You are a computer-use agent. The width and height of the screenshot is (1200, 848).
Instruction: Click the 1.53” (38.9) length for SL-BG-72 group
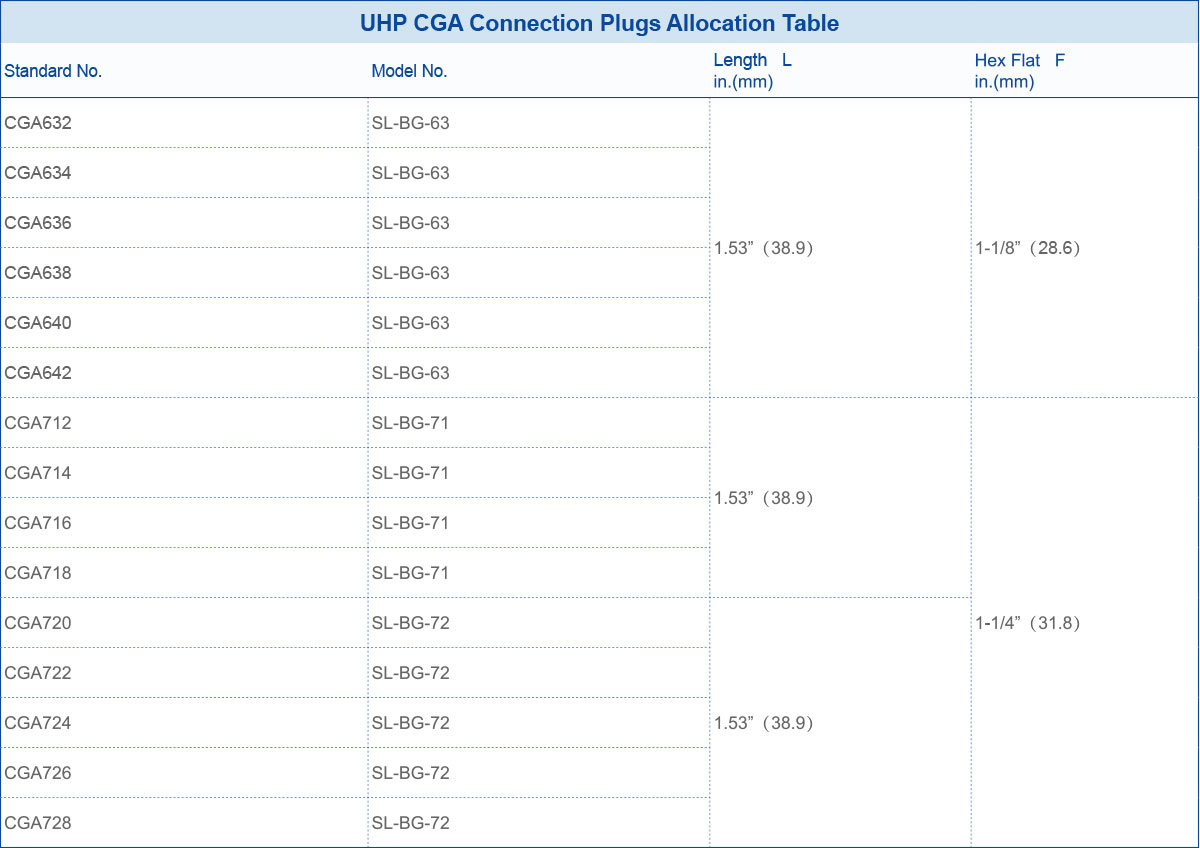click(x=764, y=723)
